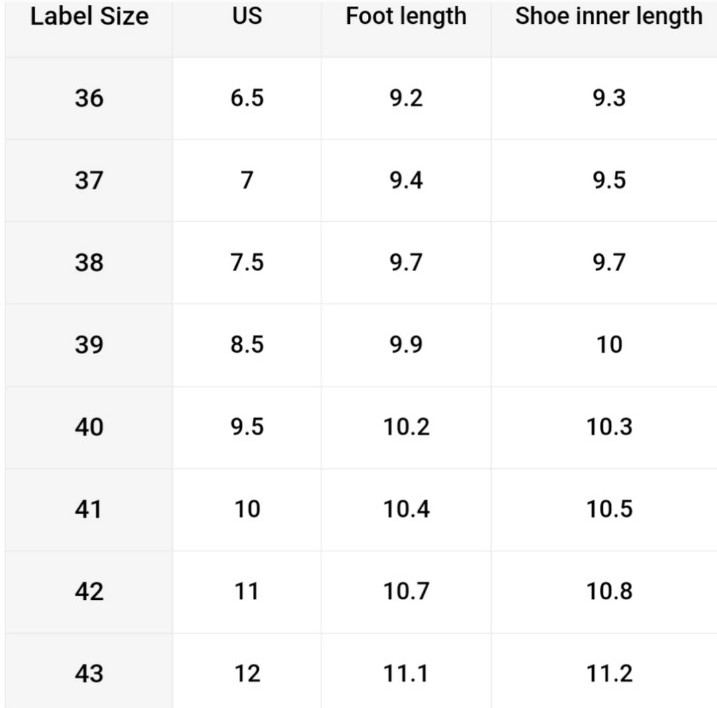The height and width of the screenshot is (708, 717).
Task: Select label size 36 cell
Action: click(89, 98)
